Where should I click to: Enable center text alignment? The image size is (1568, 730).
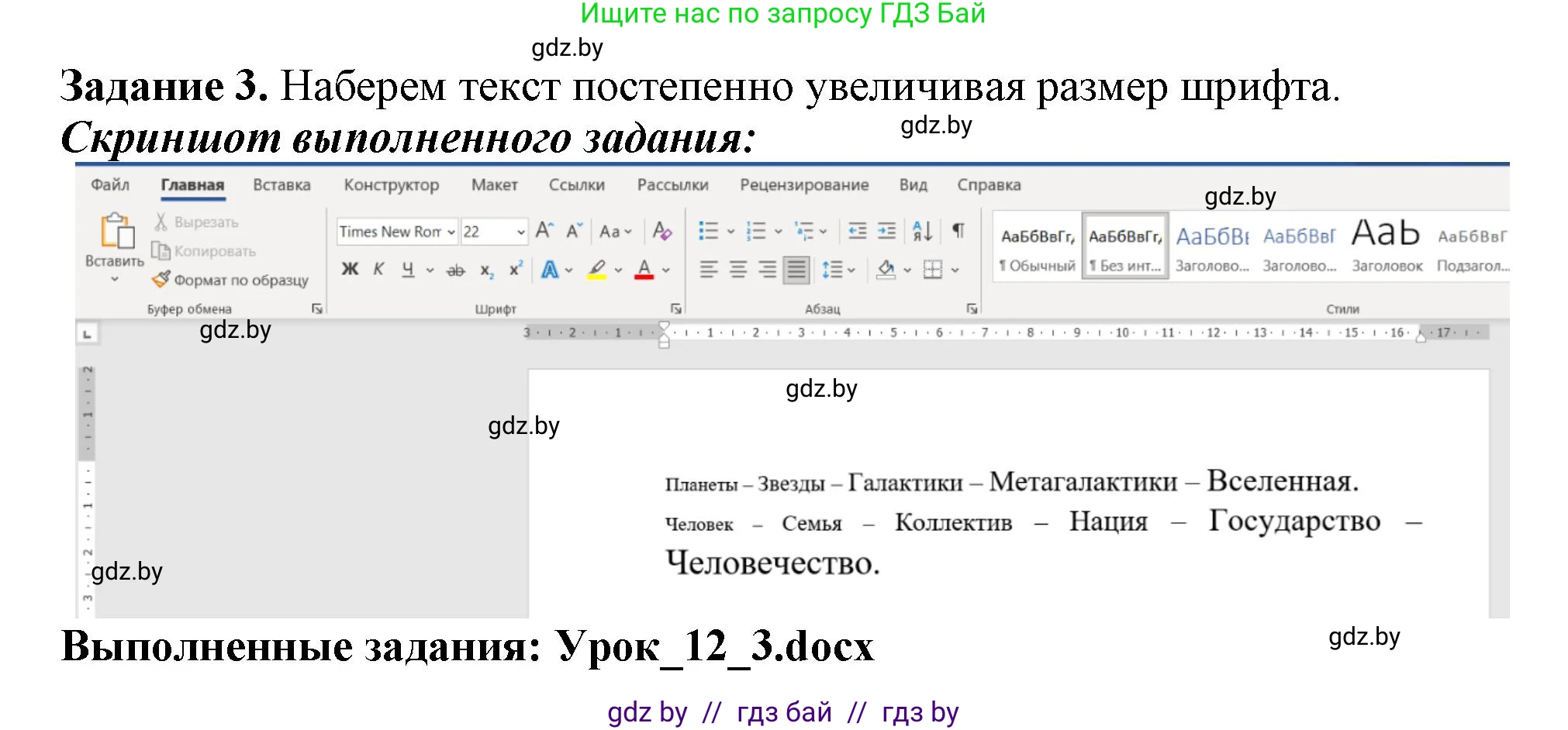coord(737,269)
